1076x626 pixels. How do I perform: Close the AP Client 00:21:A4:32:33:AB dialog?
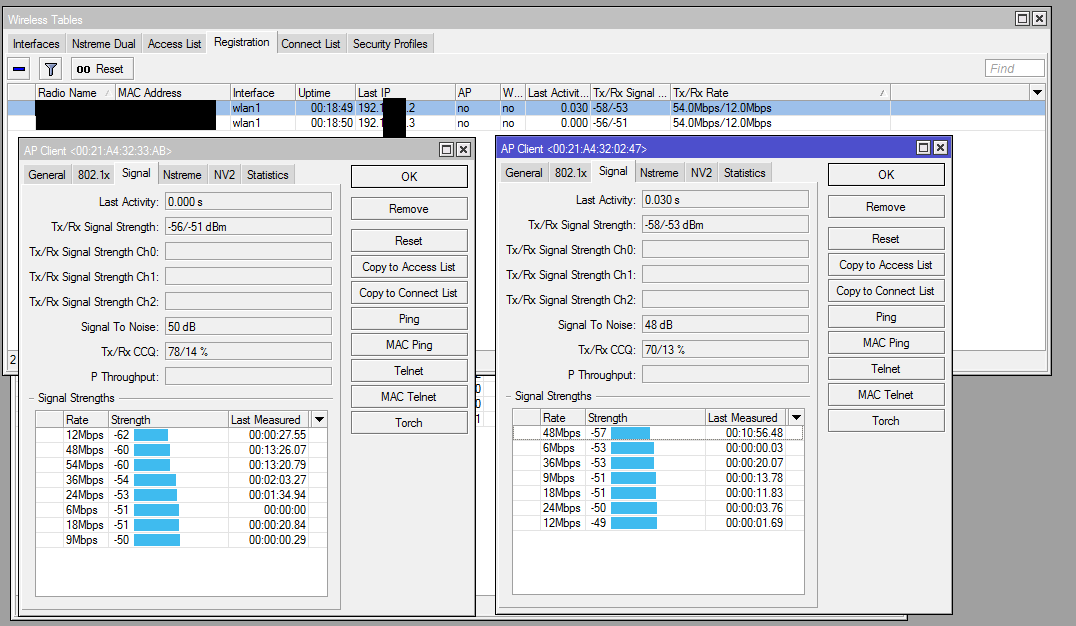[463, 149]
